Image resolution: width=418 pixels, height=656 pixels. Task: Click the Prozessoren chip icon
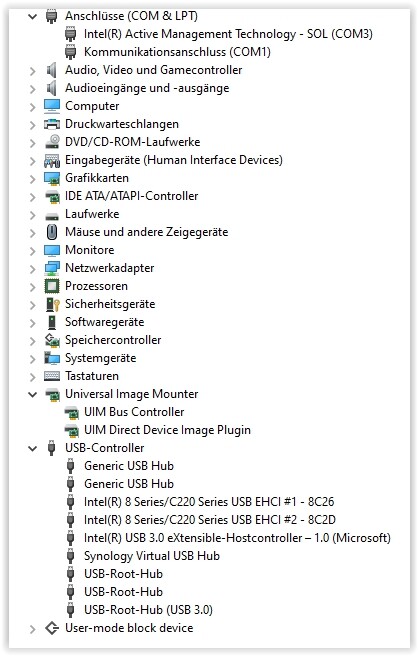pos(52,286)
